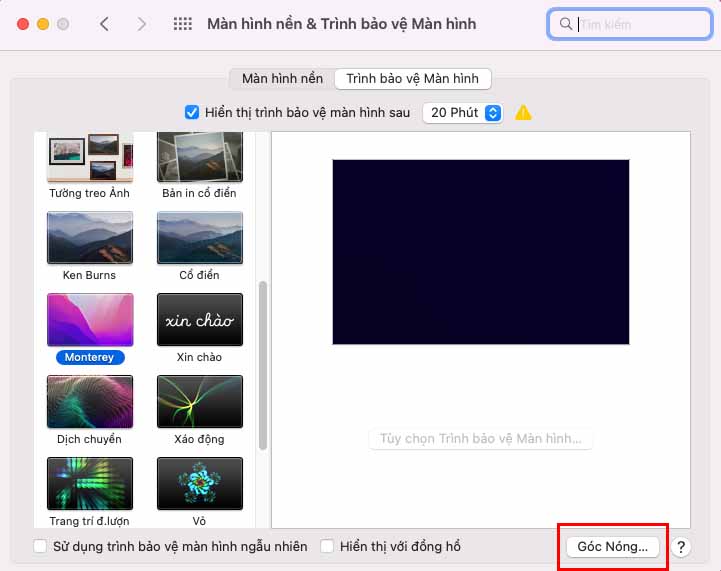Open the Góc Nóng... button

(x=612, y=547)
